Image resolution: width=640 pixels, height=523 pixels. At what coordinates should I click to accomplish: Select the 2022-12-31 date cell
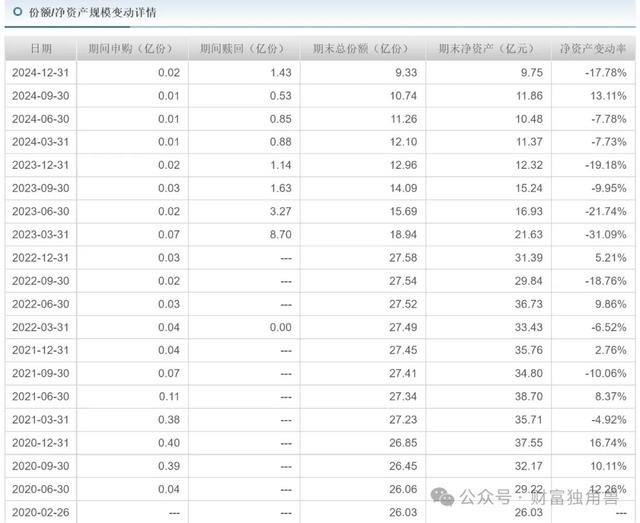pyautogui.click(x=40, y=258)
